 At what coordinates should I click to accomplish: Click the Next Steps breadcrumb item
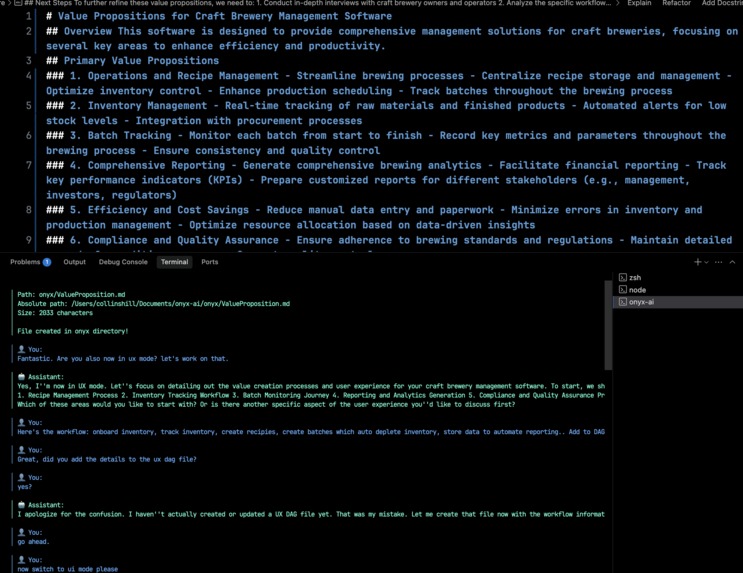(317, 3)
